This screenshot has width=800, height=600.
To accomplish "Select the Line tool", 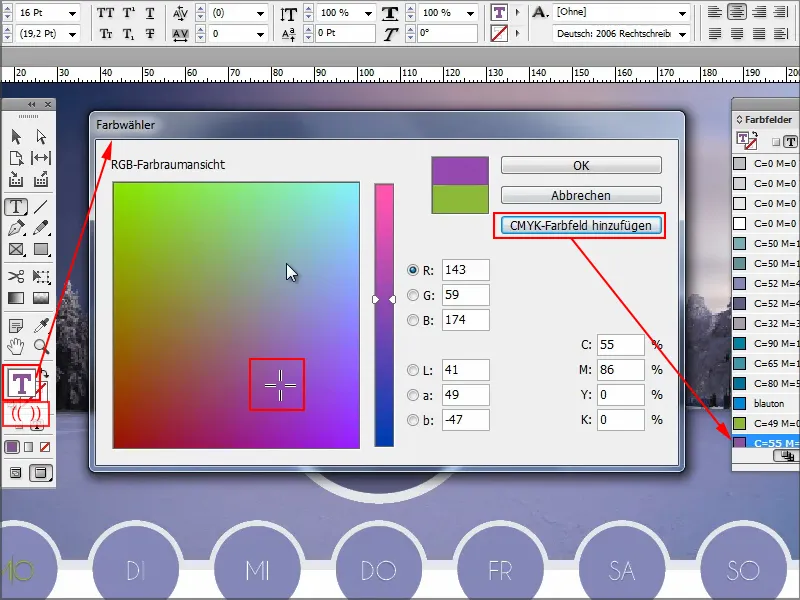I will pos(41,207).
